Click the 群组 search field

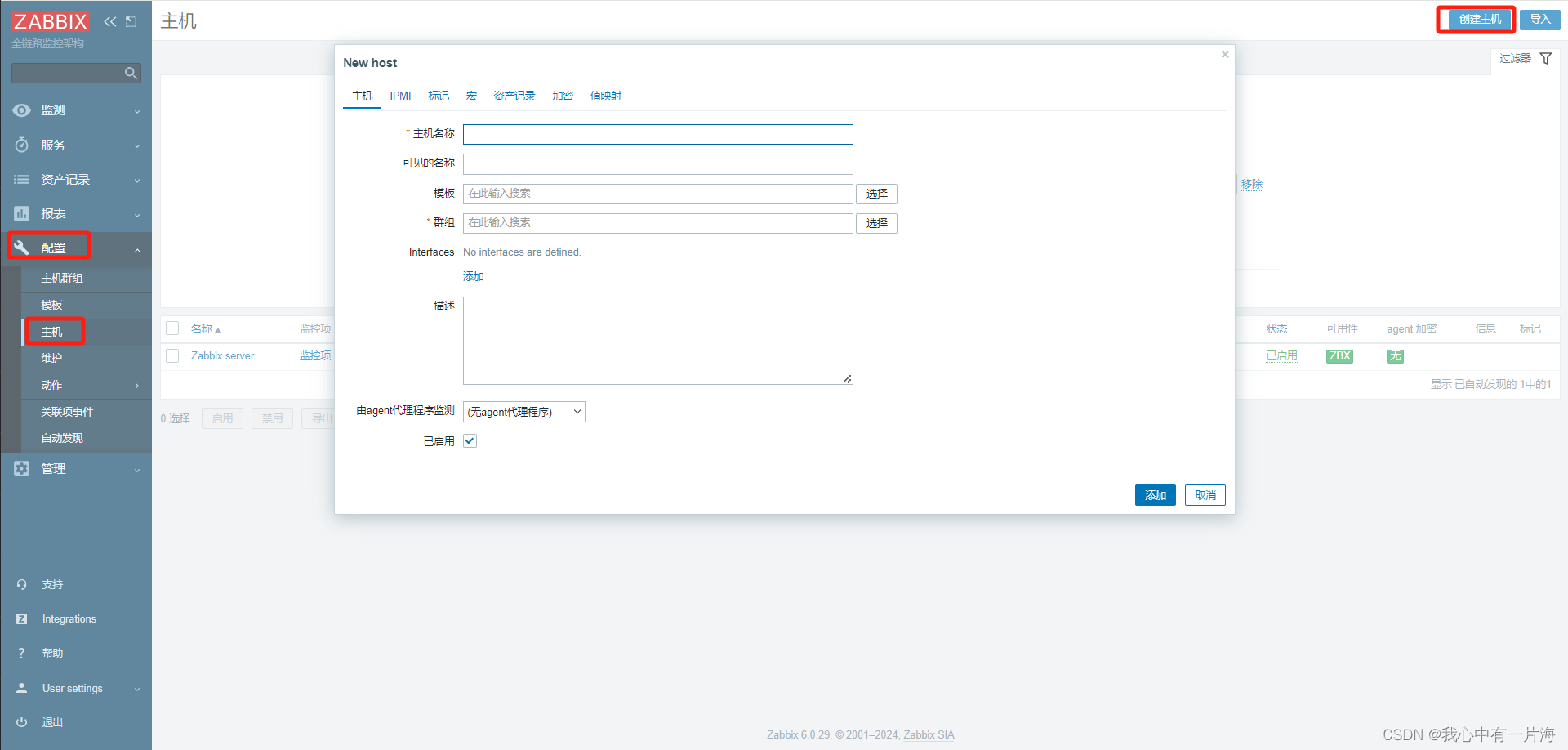658,223
